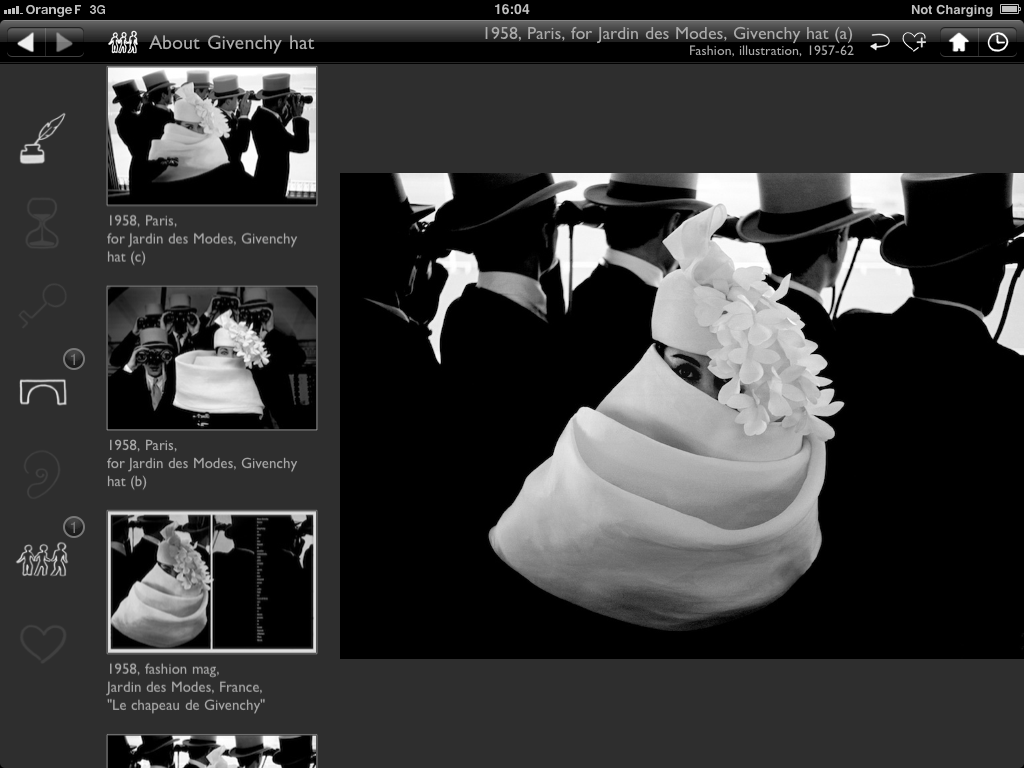
Task: Tap the battery icon in status bar
Action: tap(1009, 9)
